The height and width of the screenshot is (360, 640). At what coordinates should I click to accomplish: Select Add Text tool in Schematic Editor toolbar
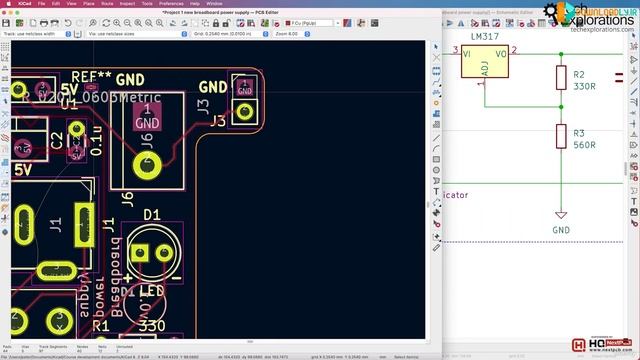pyautogui.click(x=633, y=201)
